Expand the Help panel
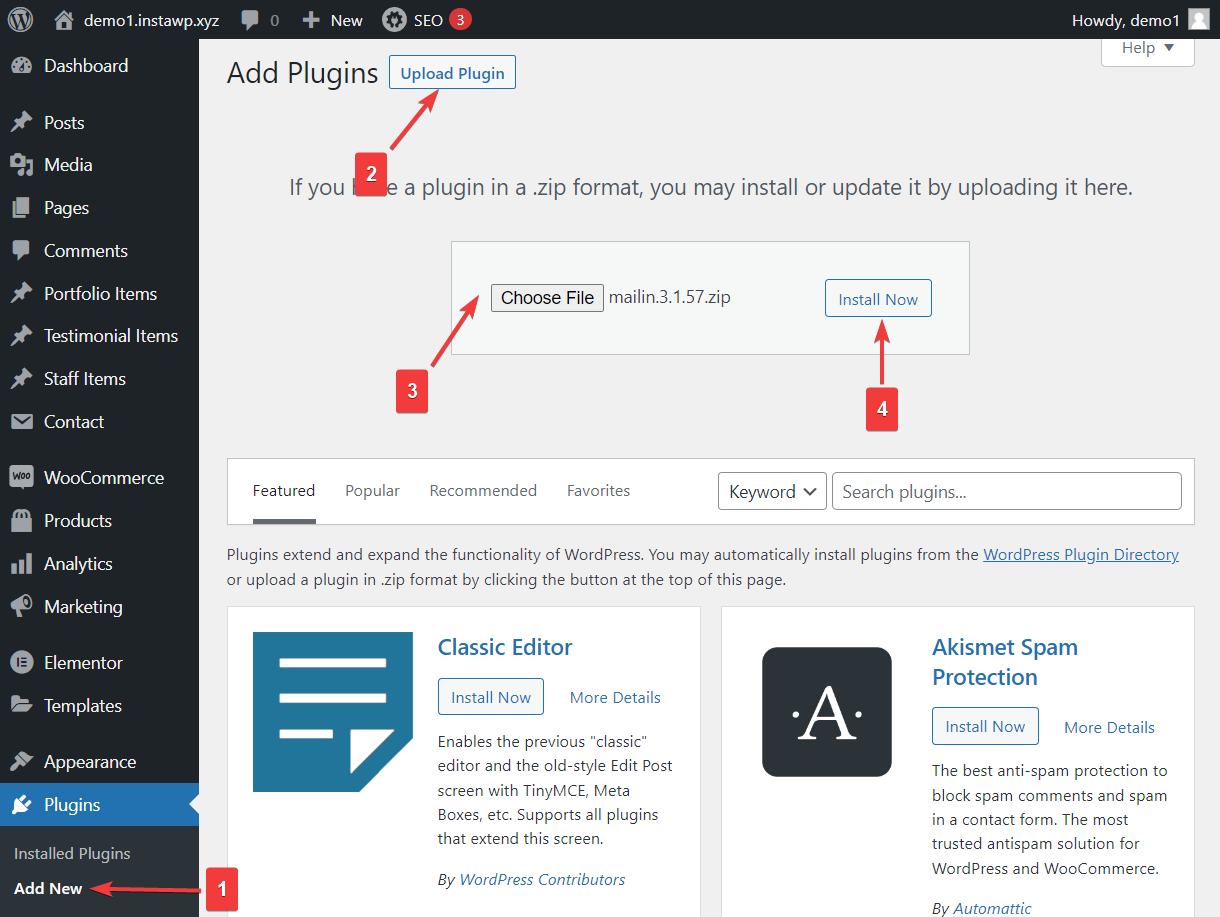Viewport: 1220px width, 917px height. [1146, 47]
